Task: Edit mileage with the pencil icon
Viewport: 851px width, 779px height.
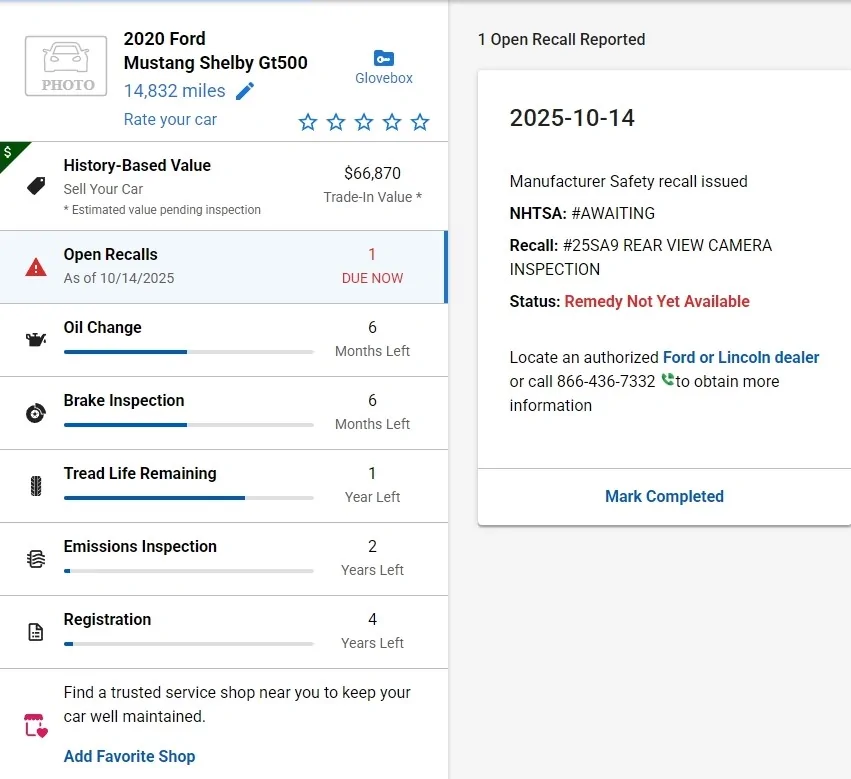Action: click(x=245, y=91)
